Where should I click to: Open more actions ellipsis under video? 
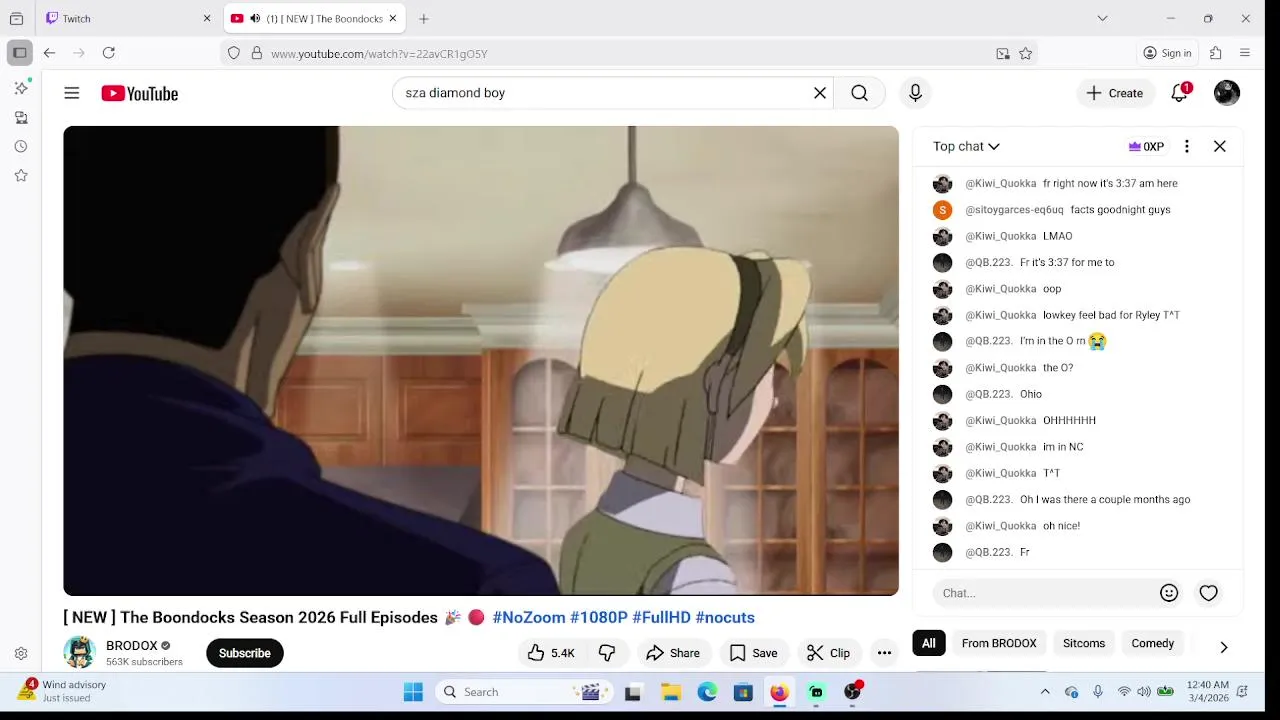click(x=884, y=653)
